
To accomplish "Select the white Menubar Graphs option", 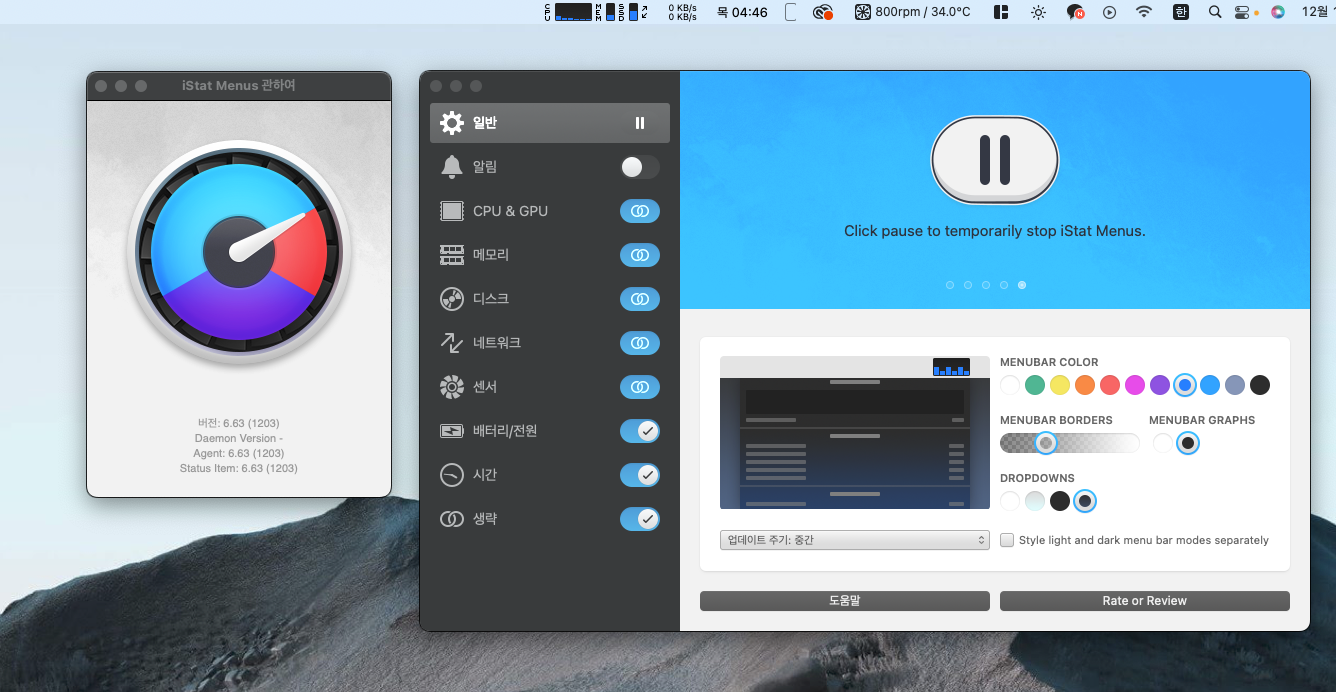I will point(1162,443).
